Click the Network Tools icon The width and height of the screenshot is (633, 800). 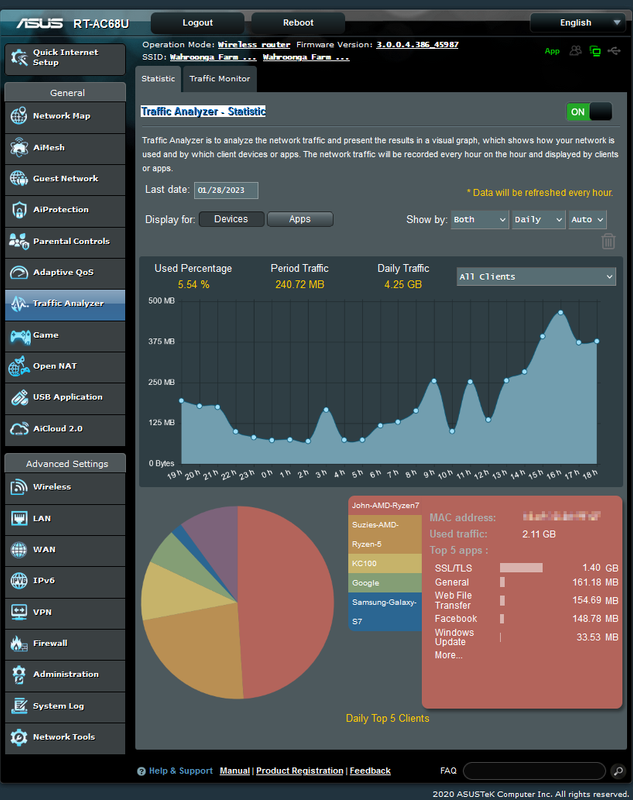(19, 737)
